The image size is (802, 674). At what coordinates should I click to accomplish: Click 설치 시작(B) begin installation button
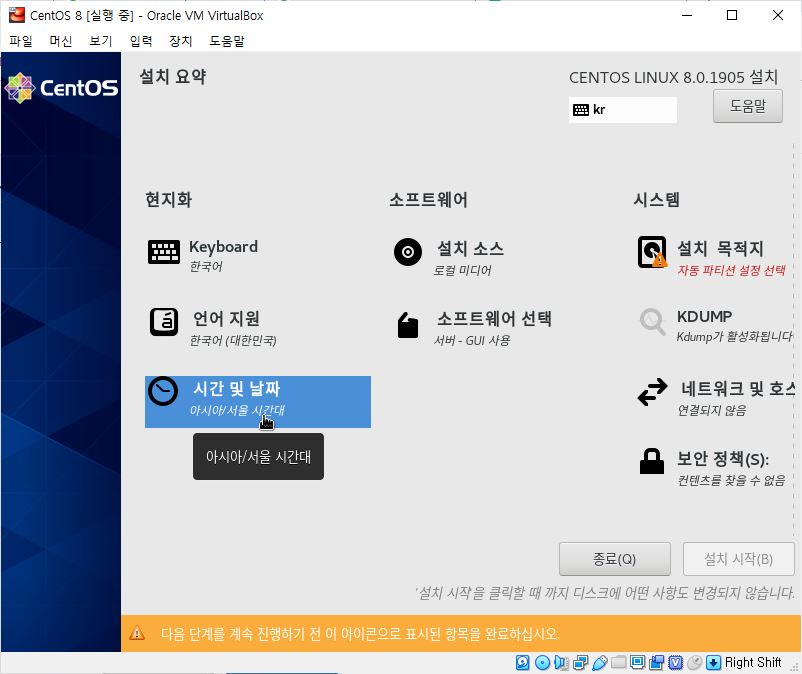tap(739, 559)
